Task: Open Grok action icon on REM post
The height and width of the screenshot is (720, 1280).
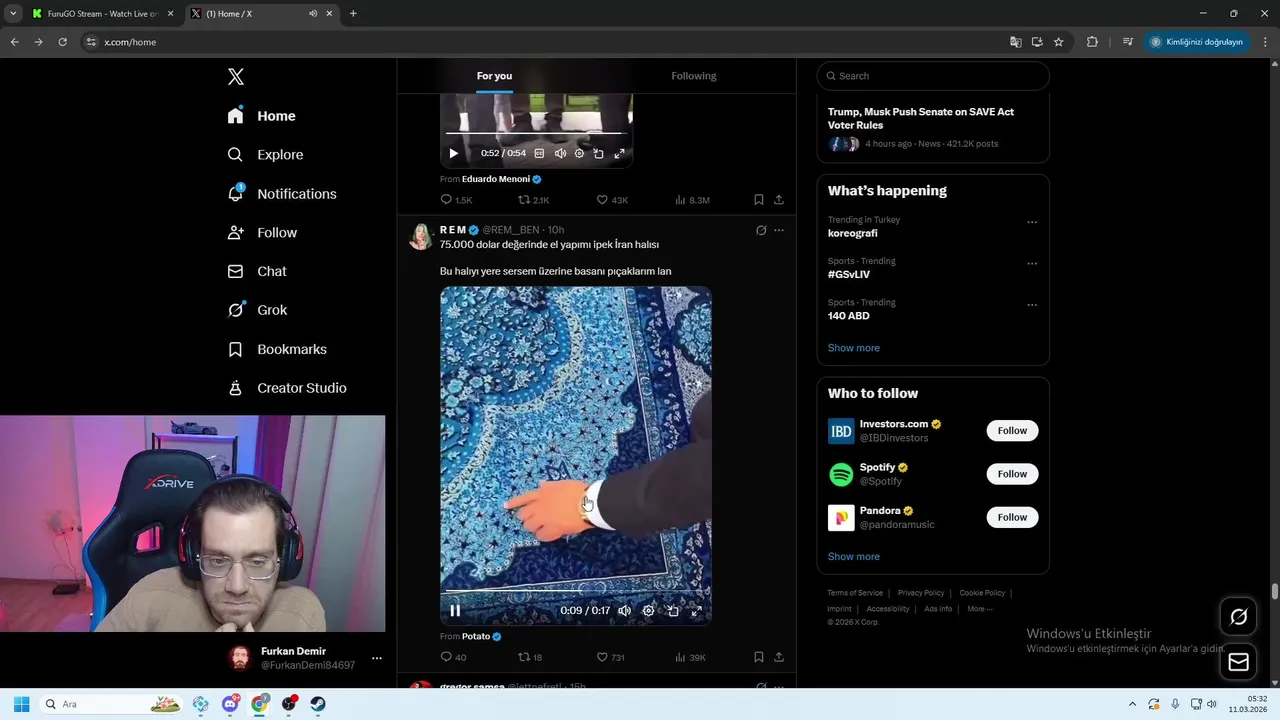Action: click(x=761, y=230)
